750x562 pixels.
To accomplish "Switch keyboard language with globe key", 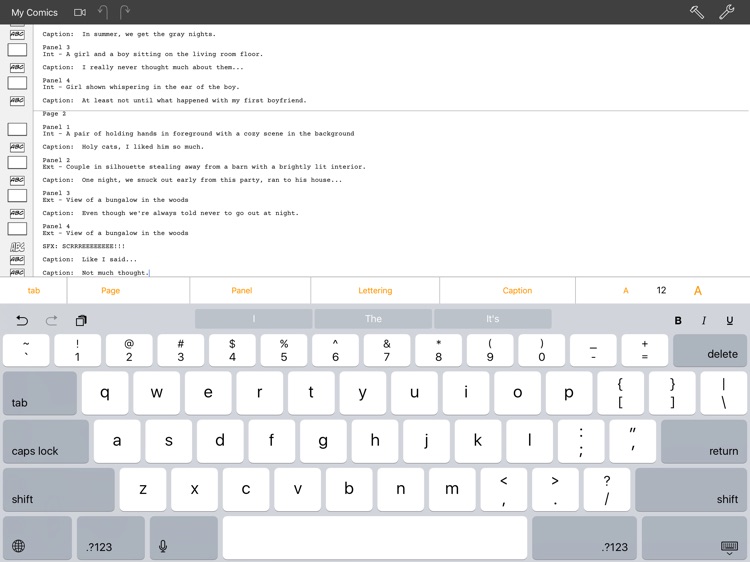I will click(x=37, y=538).
